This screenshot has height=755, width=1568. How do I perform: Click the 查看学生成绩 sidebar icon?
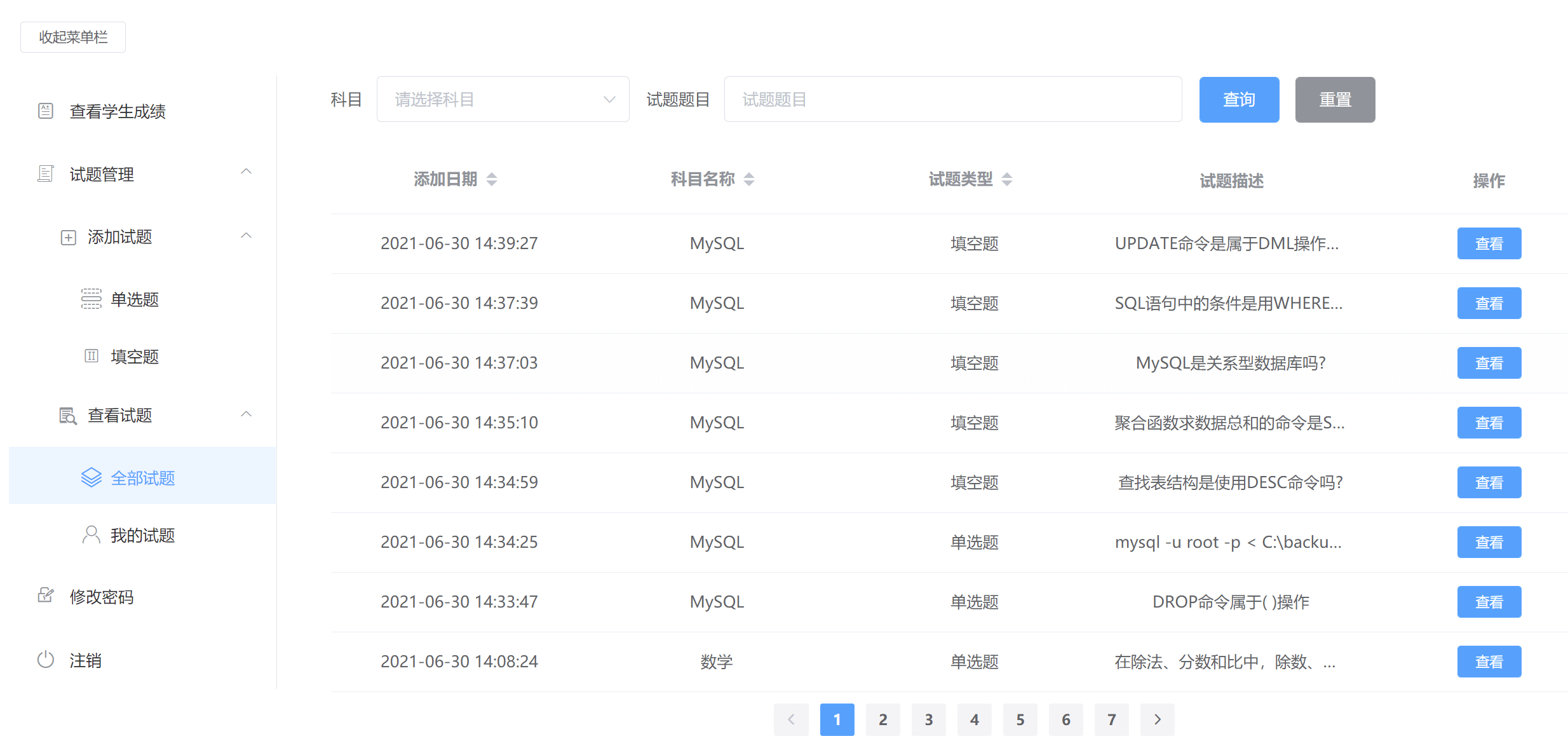[46, 111]
